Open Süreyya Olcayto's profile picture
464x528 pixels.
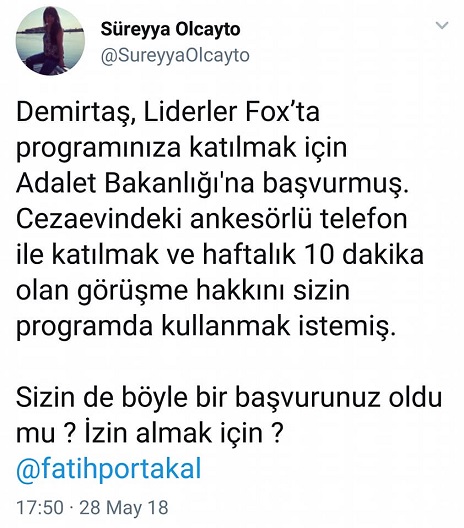coord(51,41)
